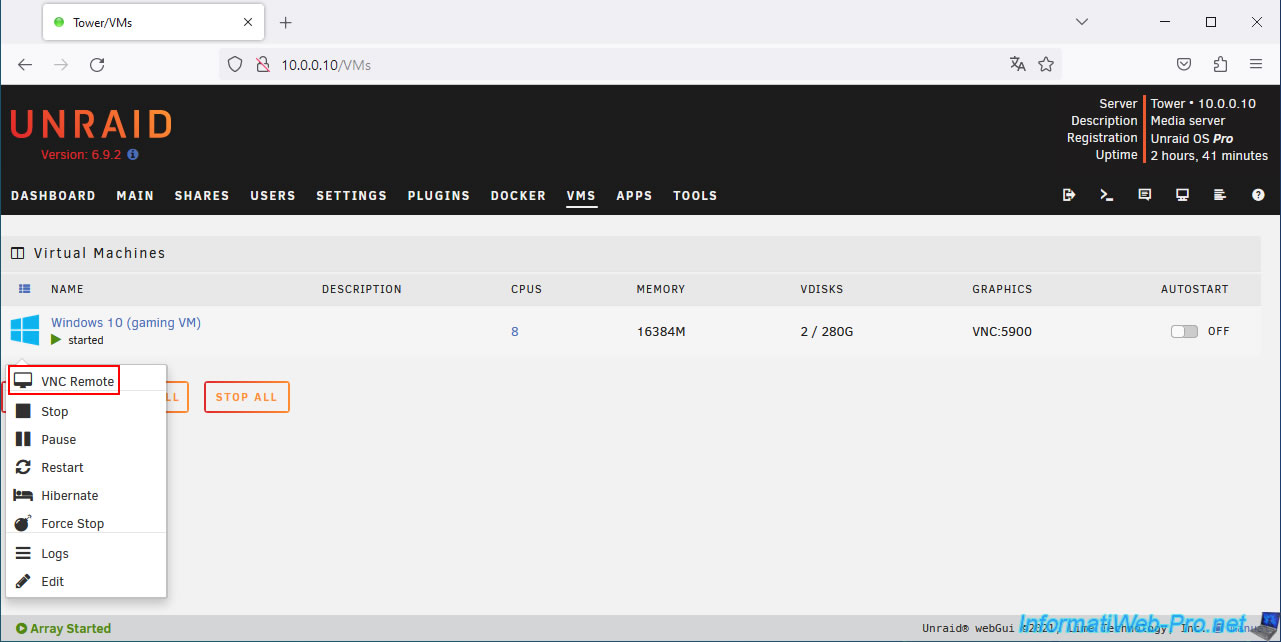This screenshot has height=642, width=1281.
Task: Open a new tab with plus button
Action: [x=285, y=22]
